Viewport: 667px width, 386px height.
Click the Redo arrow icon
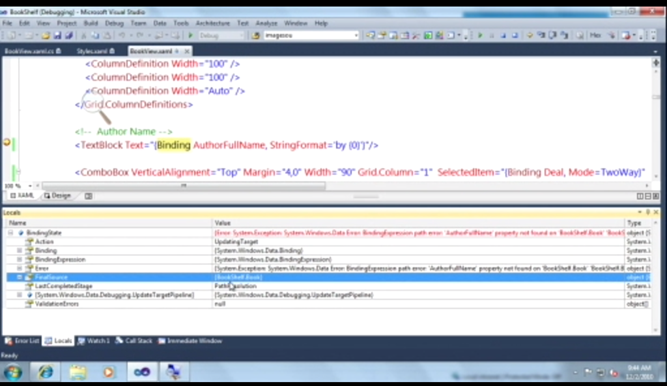[x=140, y=36]
